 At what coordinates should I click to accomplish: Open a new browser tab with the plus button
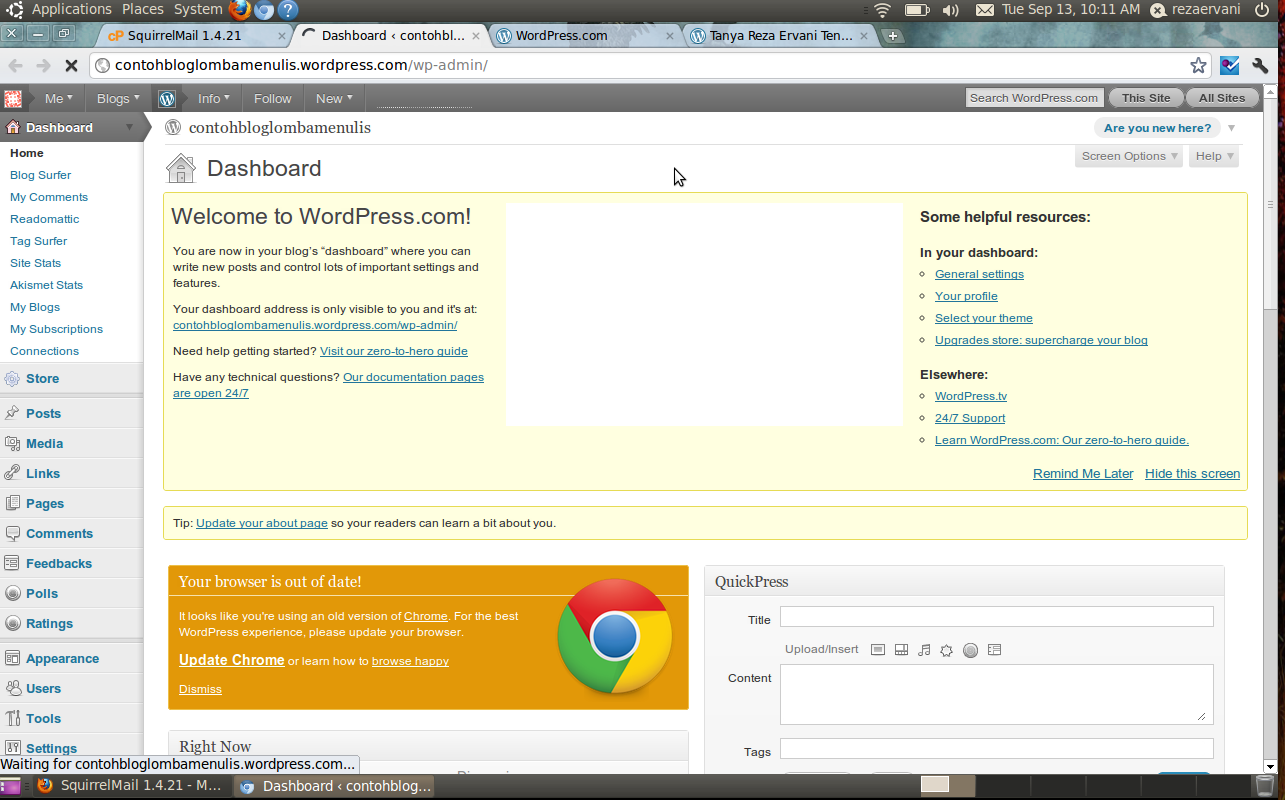893,36
